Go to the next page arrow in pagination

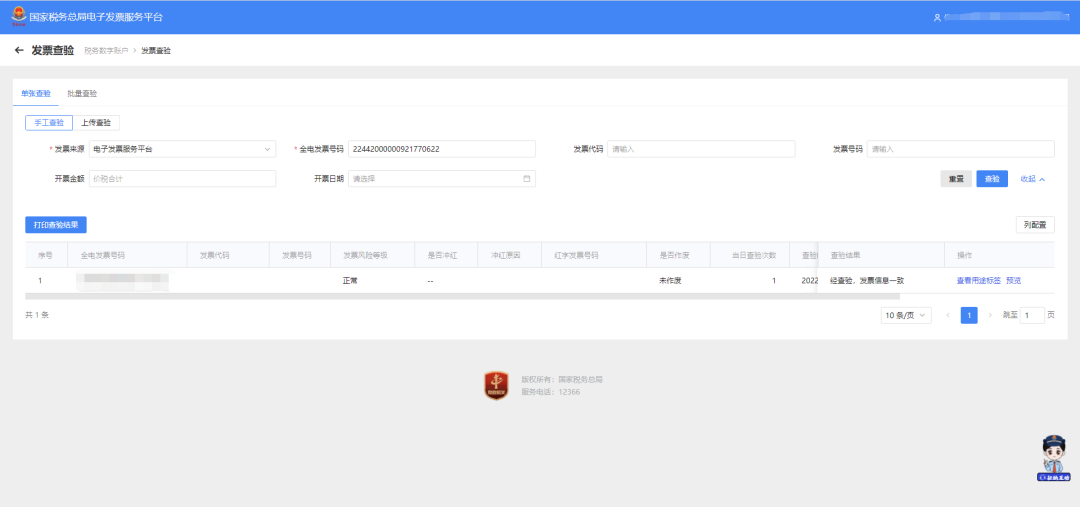pos(990,315)
